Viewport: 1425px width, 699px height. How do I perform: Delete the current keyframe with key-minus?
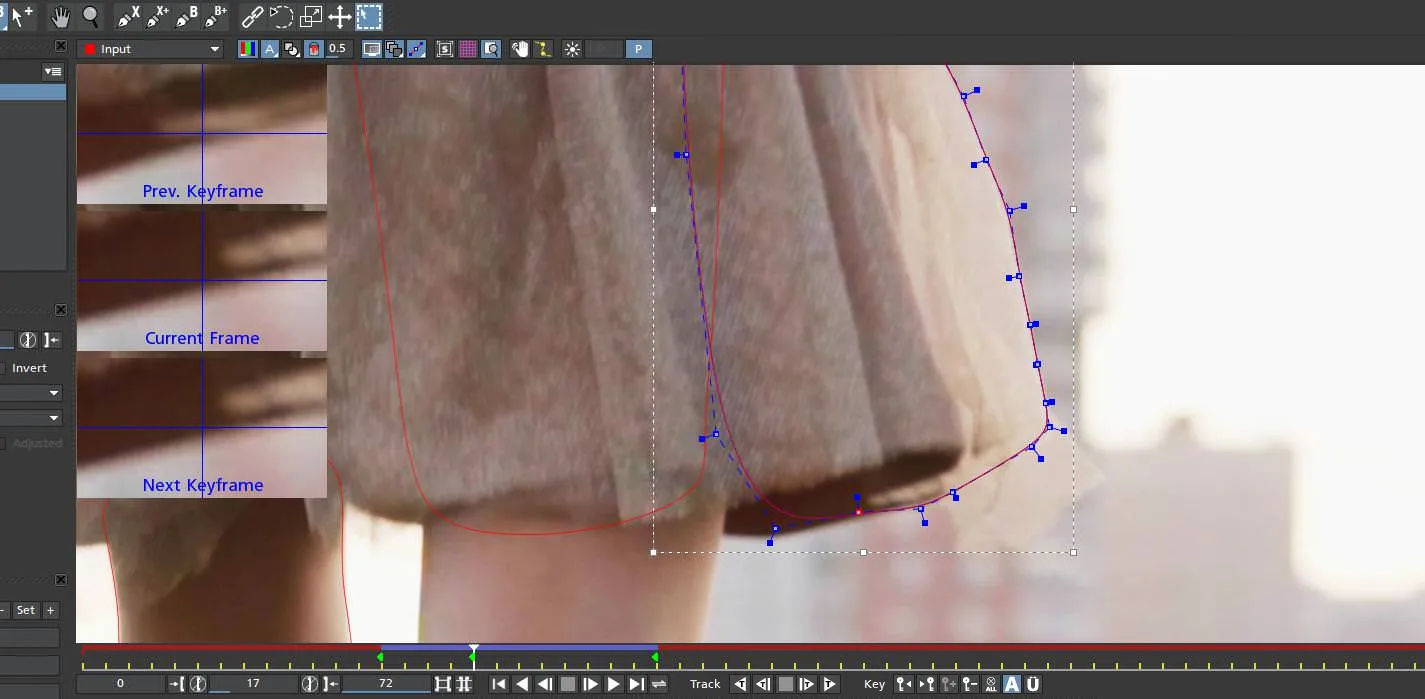(969, 684)
